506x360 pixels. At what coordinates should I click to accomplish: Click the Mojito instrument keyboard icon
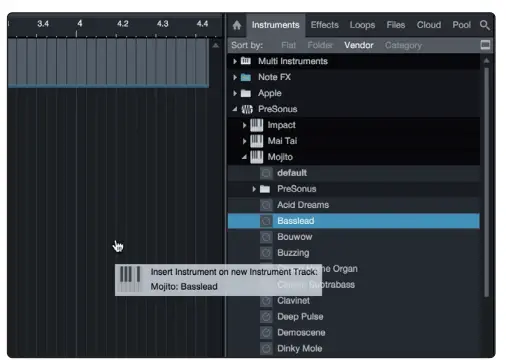click(257, 157)
